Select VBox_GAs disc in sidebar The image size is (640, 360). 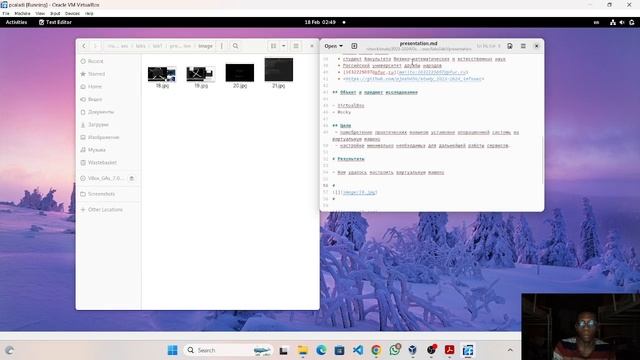point(105,178)
